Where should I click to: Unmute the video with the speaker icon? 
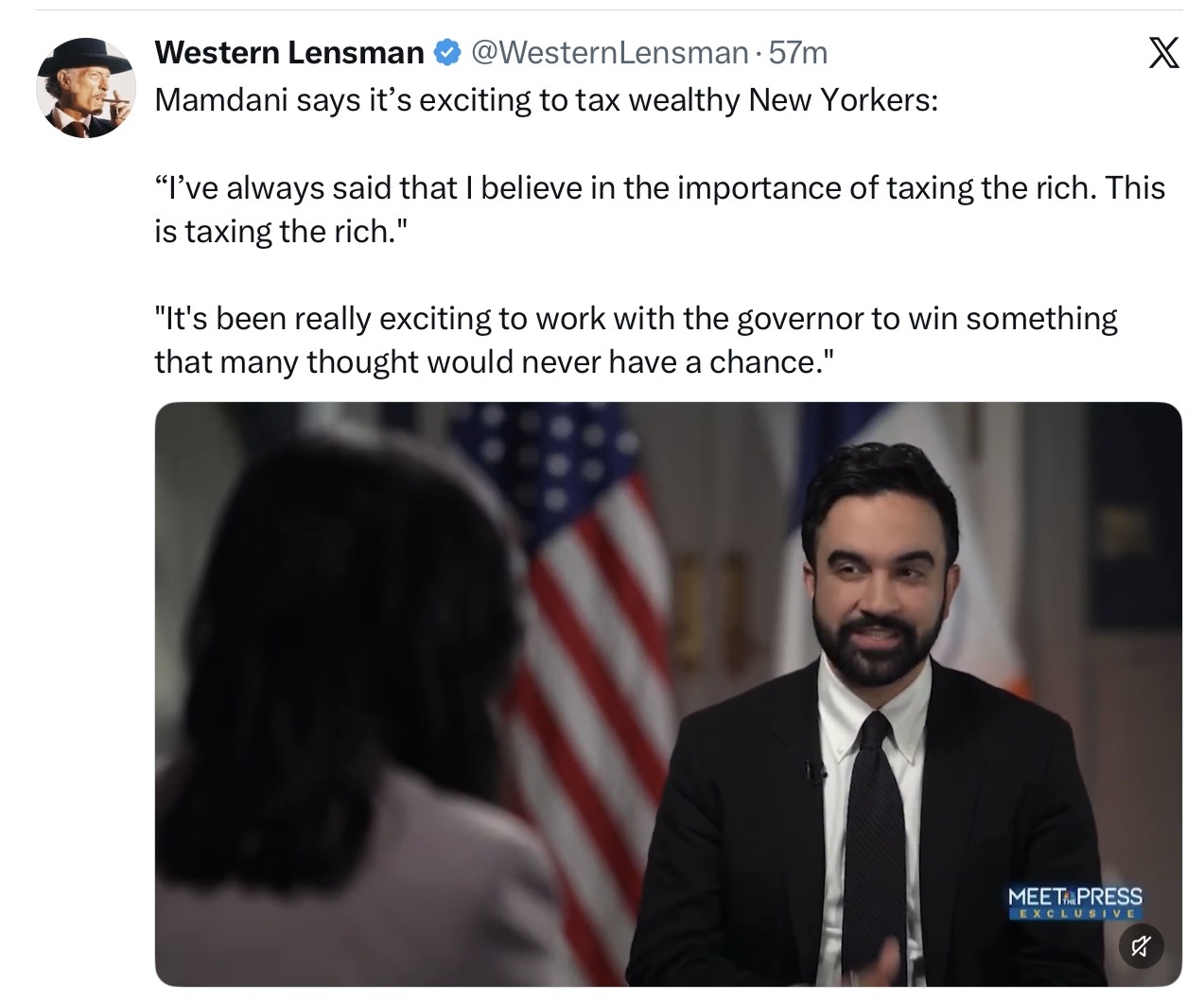[x=1141, y=943]
